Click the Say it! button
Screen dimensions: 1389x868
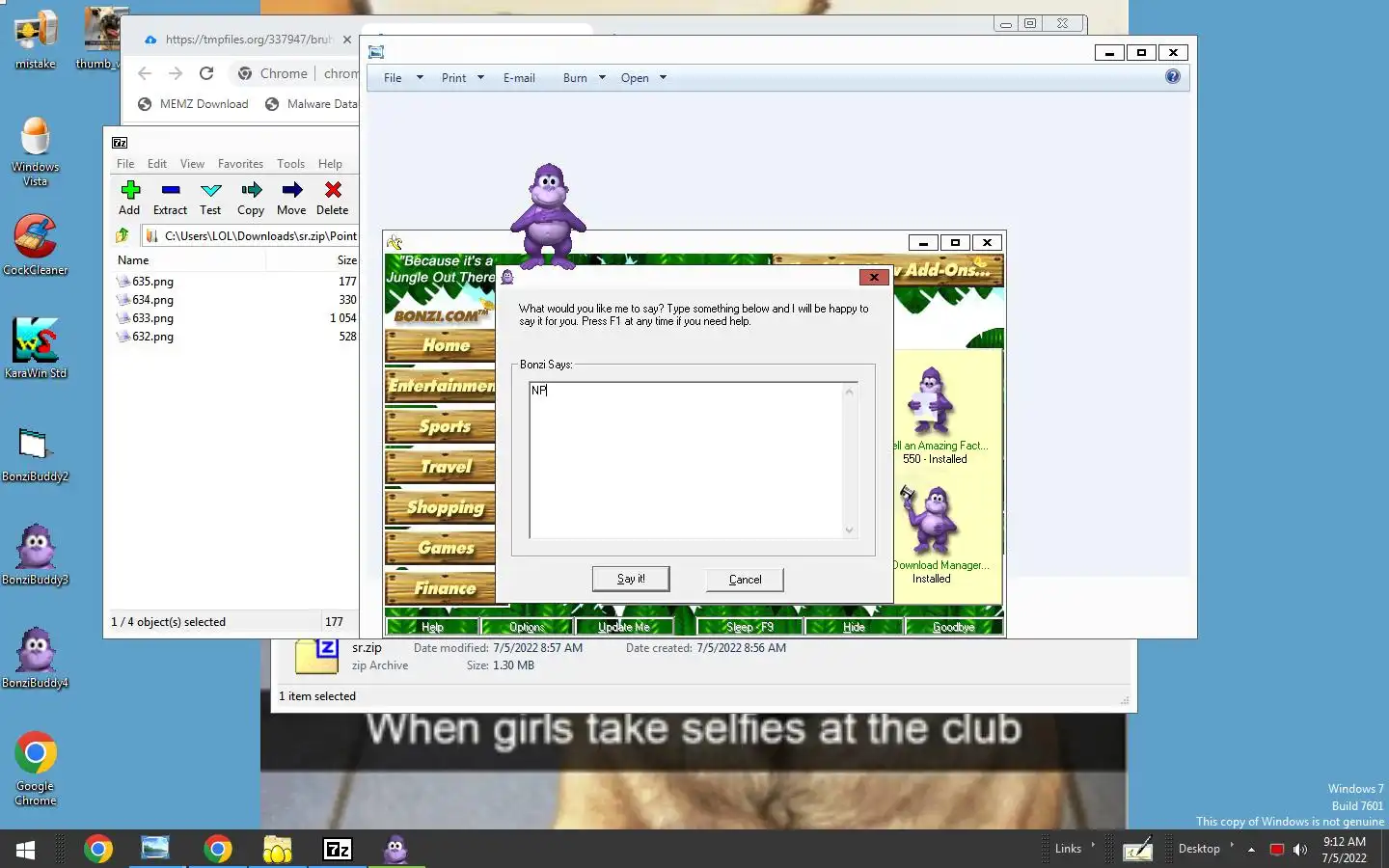631,579
